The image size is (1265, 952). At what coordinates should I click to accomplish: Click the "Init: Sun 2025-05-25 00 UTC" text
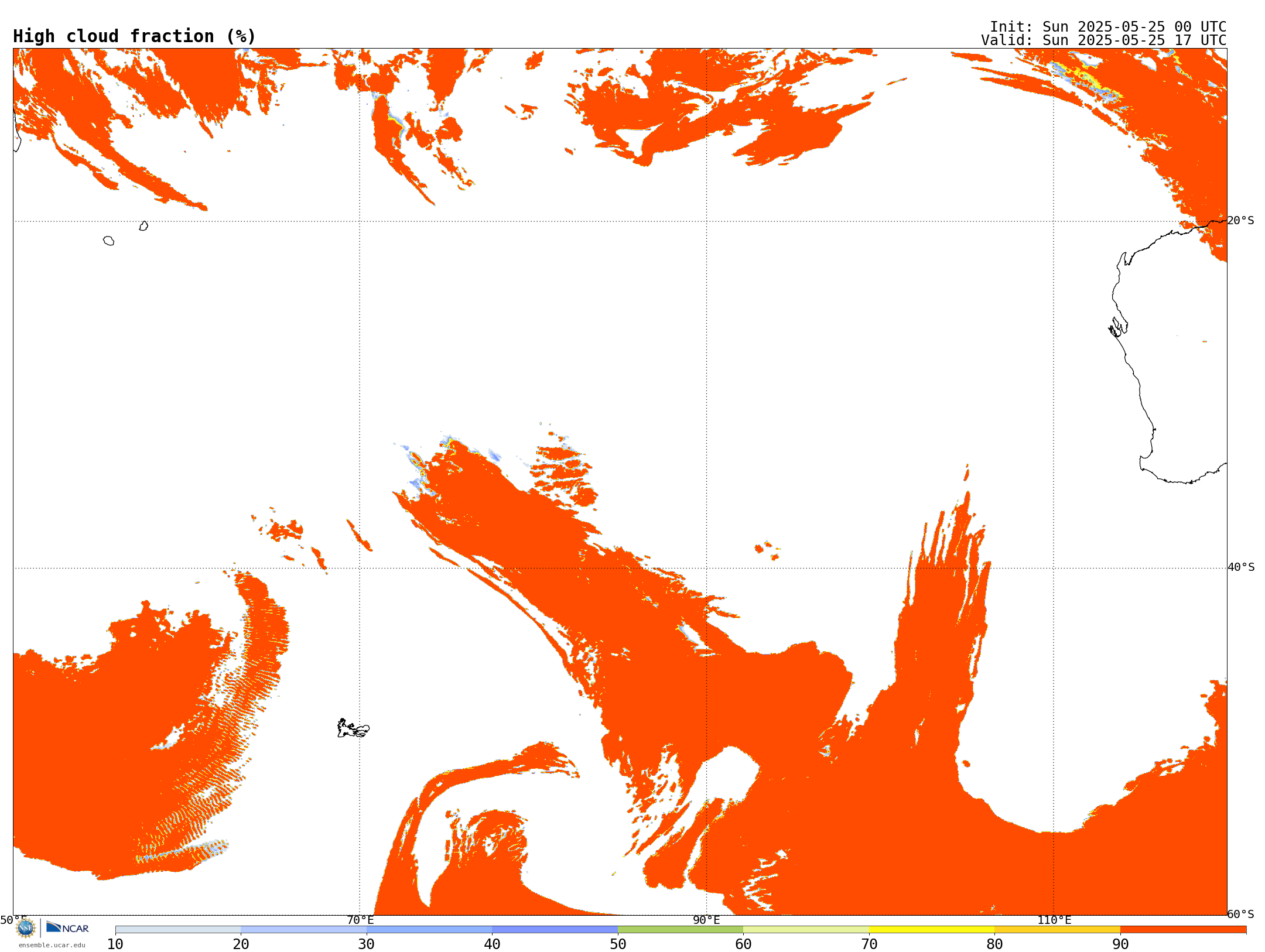tap(1108, 27)
